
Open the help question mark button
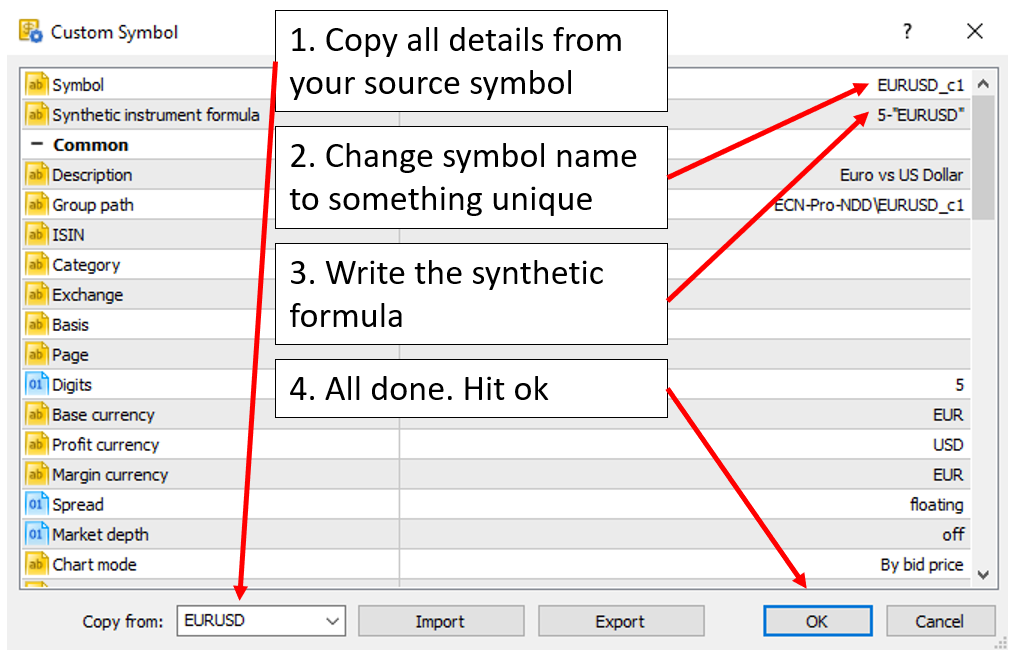pos(907,30)
